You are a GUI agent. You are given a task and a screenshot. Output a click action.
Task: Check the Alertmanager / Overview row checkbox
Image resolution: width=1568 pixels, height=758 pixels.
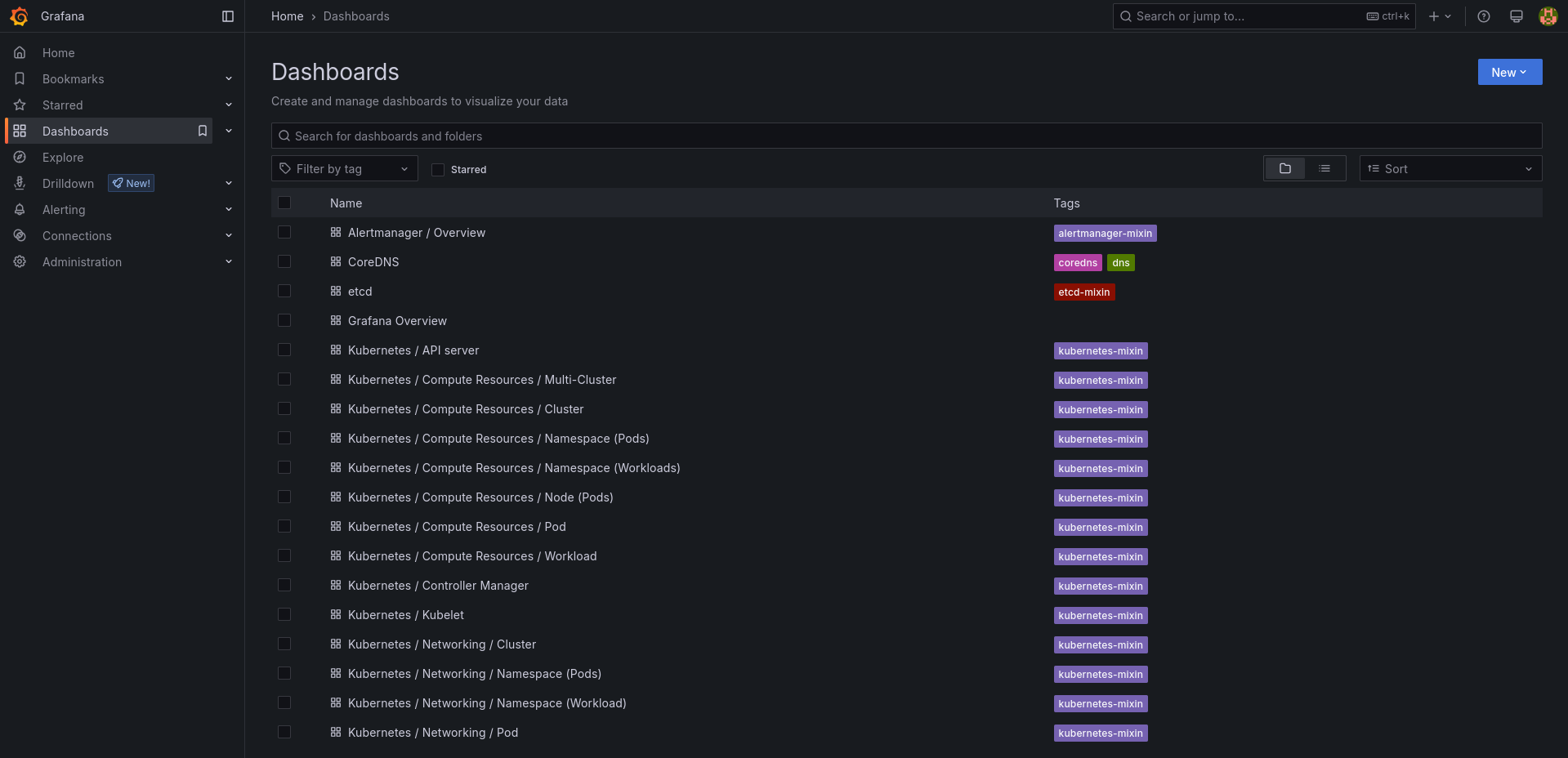click(x=284, y=232)
